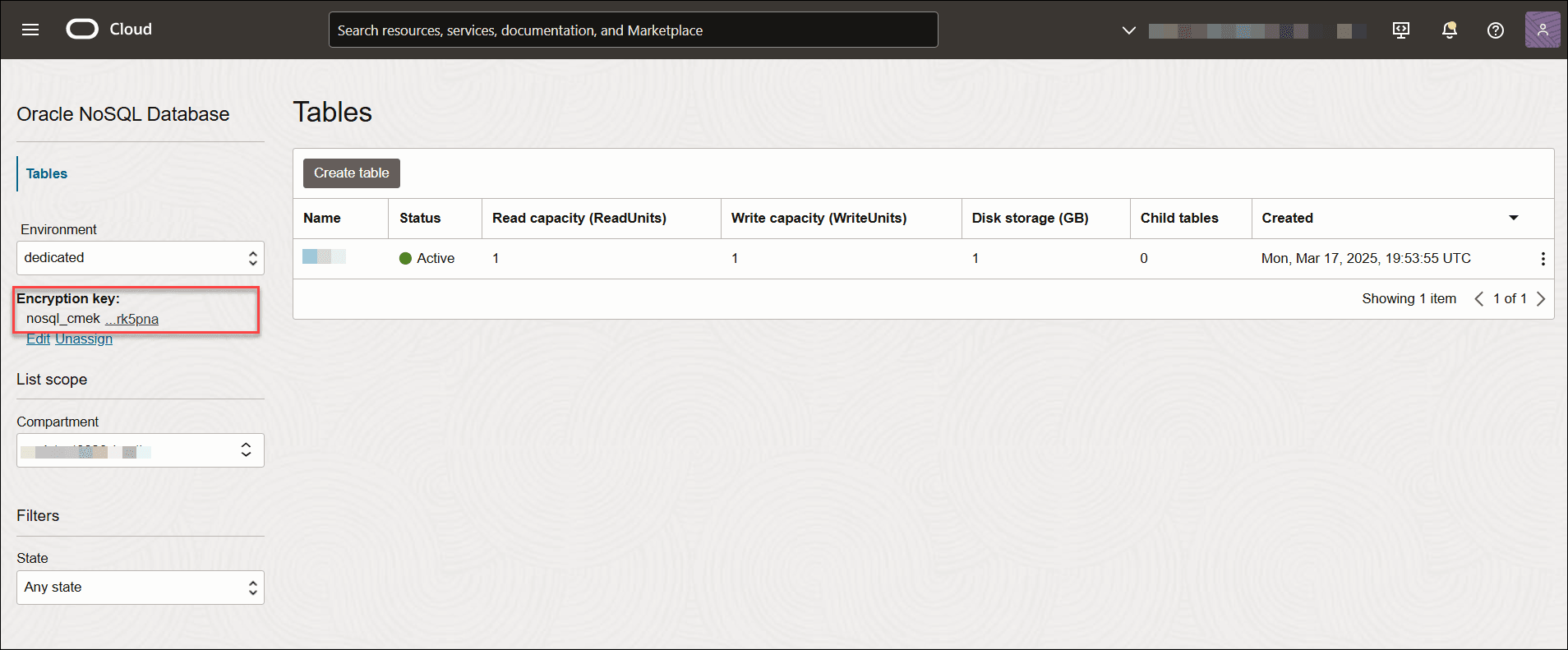Image resolution: width=1568 pixels, height=650 pixels.
Task: Click the 1 of 1 page indicator
Action: (1510, 299)
